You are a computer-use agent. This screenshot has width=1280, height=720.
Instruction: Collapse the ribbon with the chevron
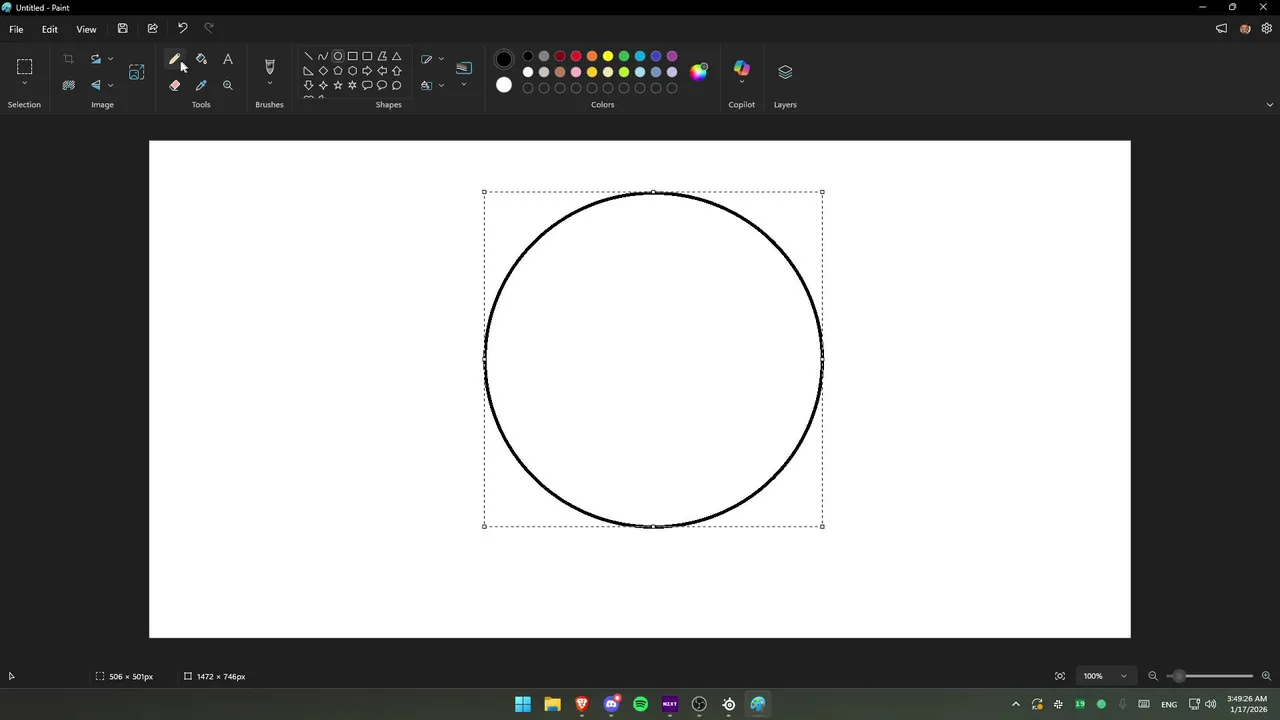(x=1270, y=105)
